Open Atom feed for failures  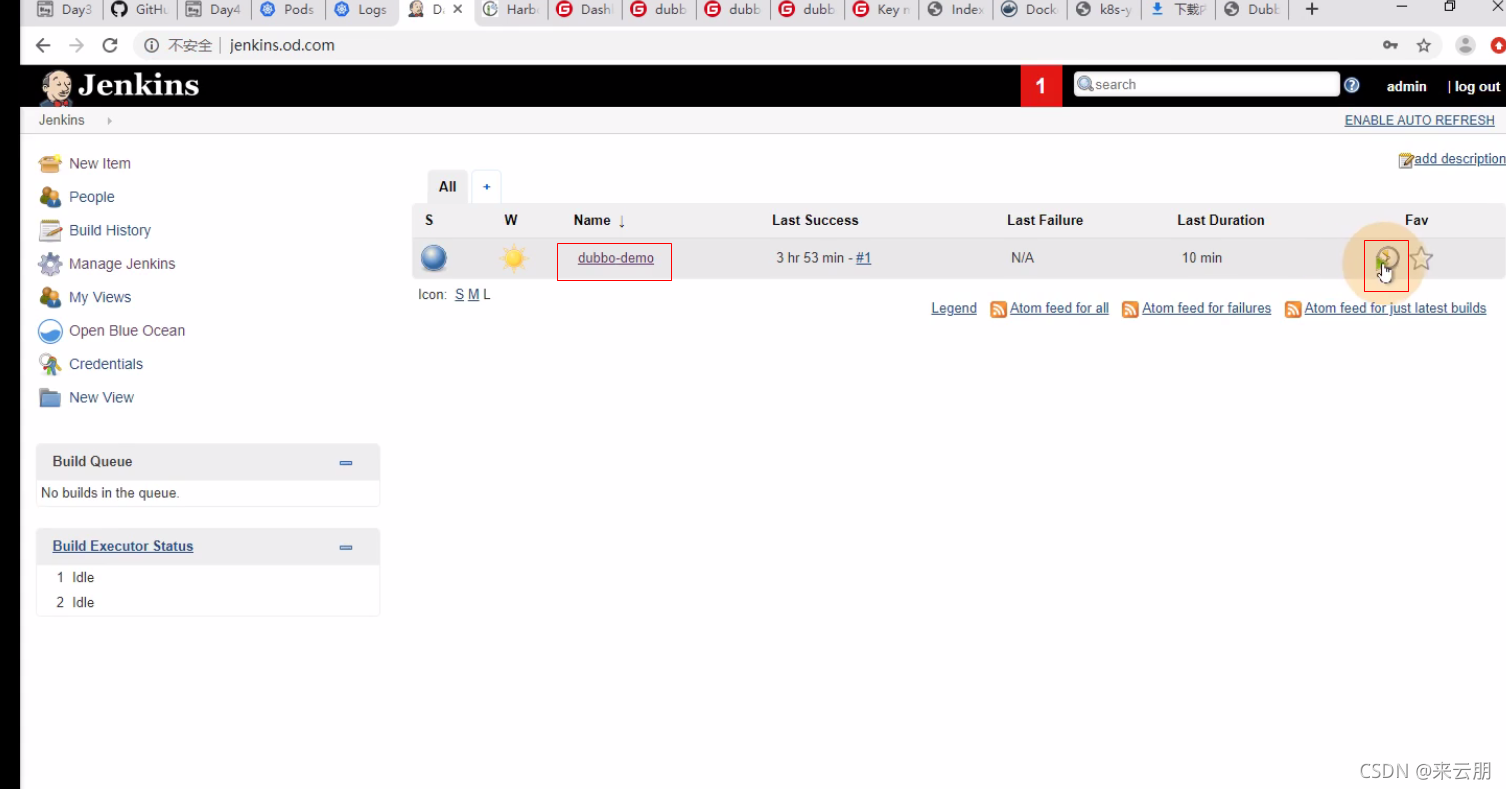coord(1206,308)
